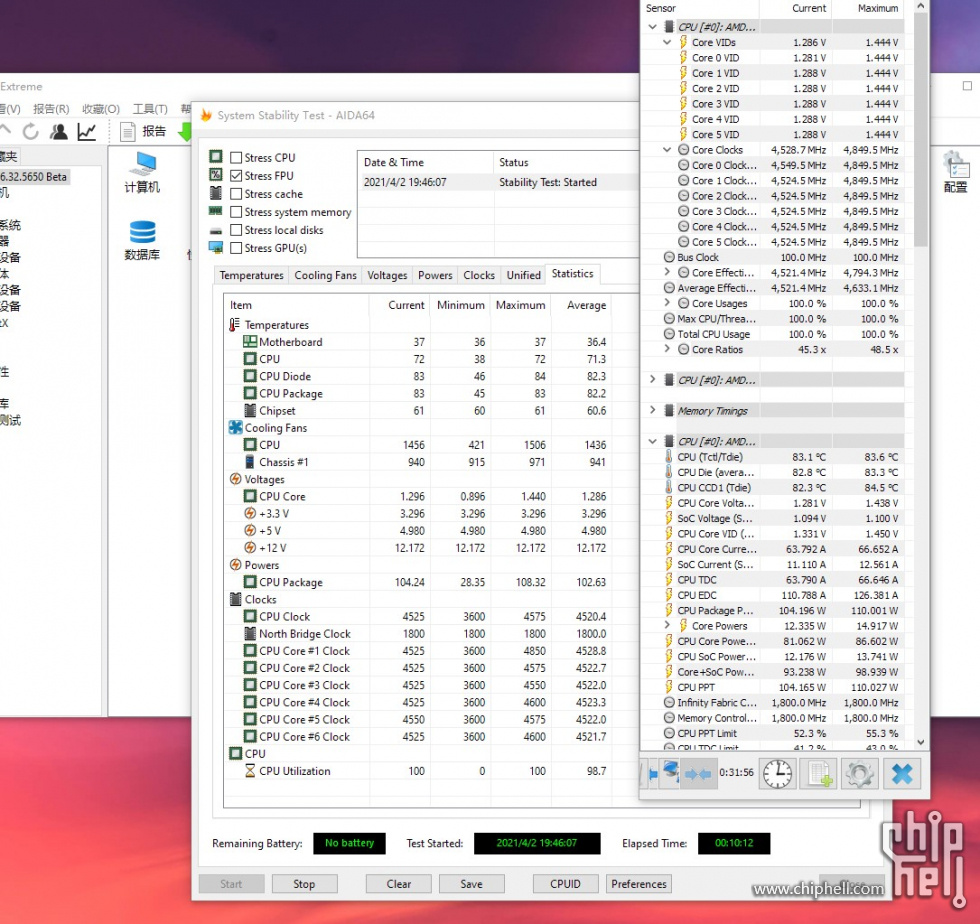Click the CPU Utilization hourglass icon
Image resolution: width=980 pixels, height=924 pixels.
(250, 771)
